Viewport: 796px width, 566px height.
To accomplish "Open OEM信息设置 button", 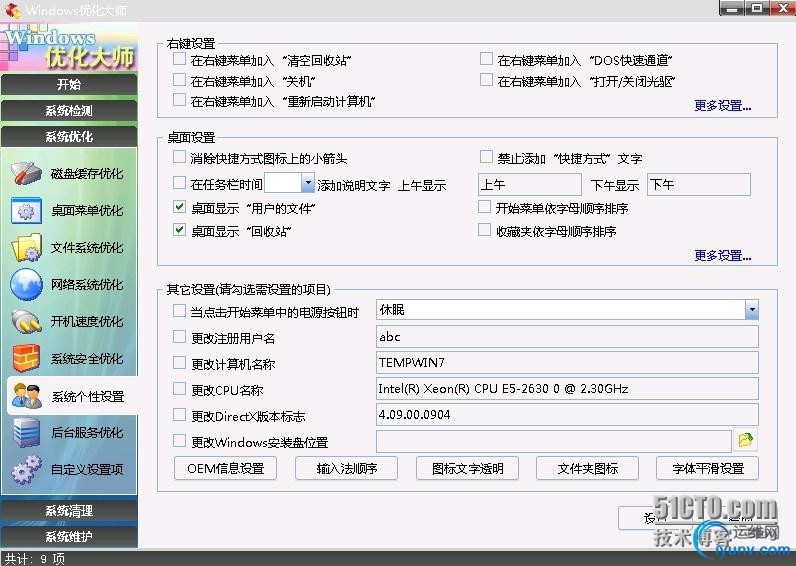I will click(225, 468).
